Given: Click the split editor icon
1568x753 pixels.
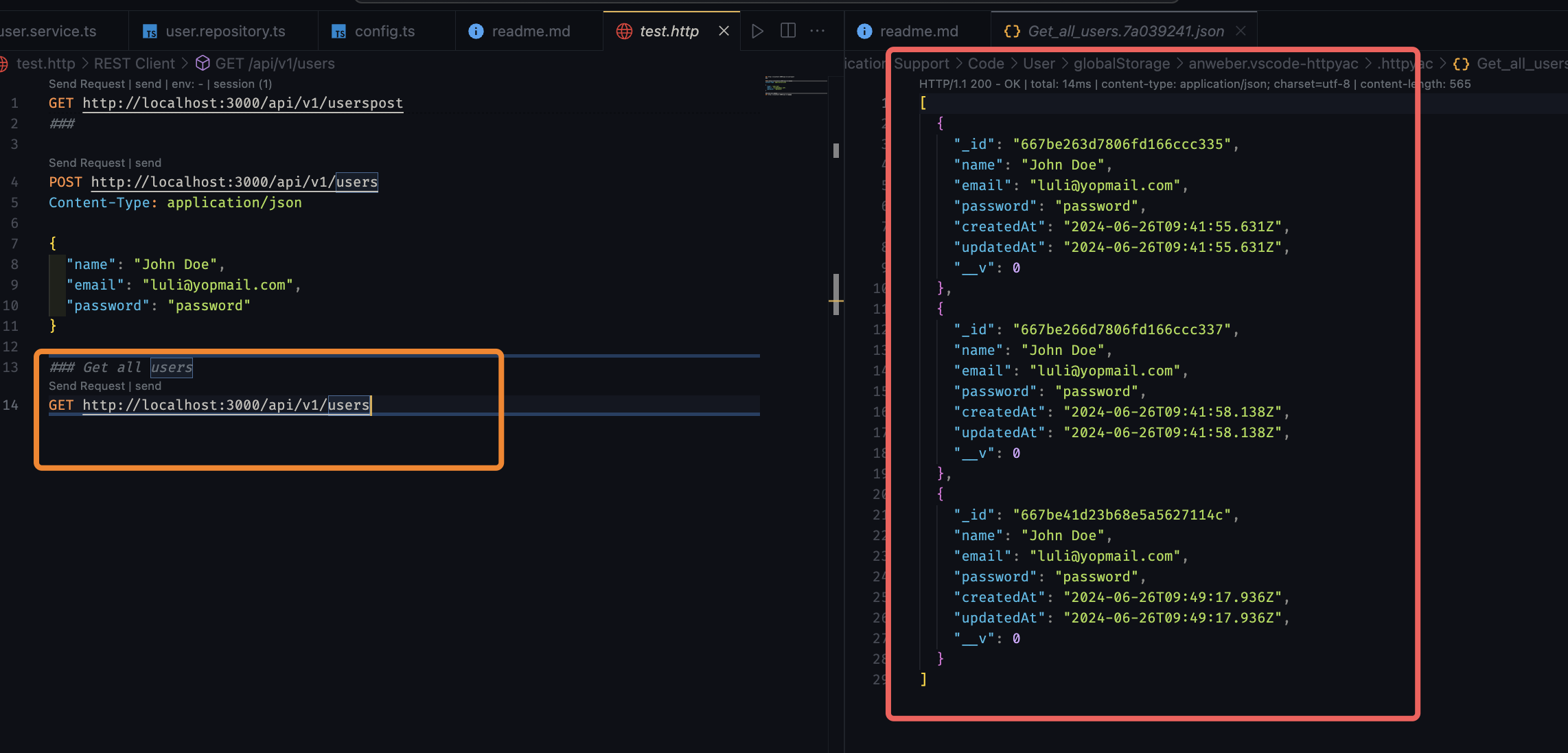Looking at the screenshot, I should click(x=788, y=31).
